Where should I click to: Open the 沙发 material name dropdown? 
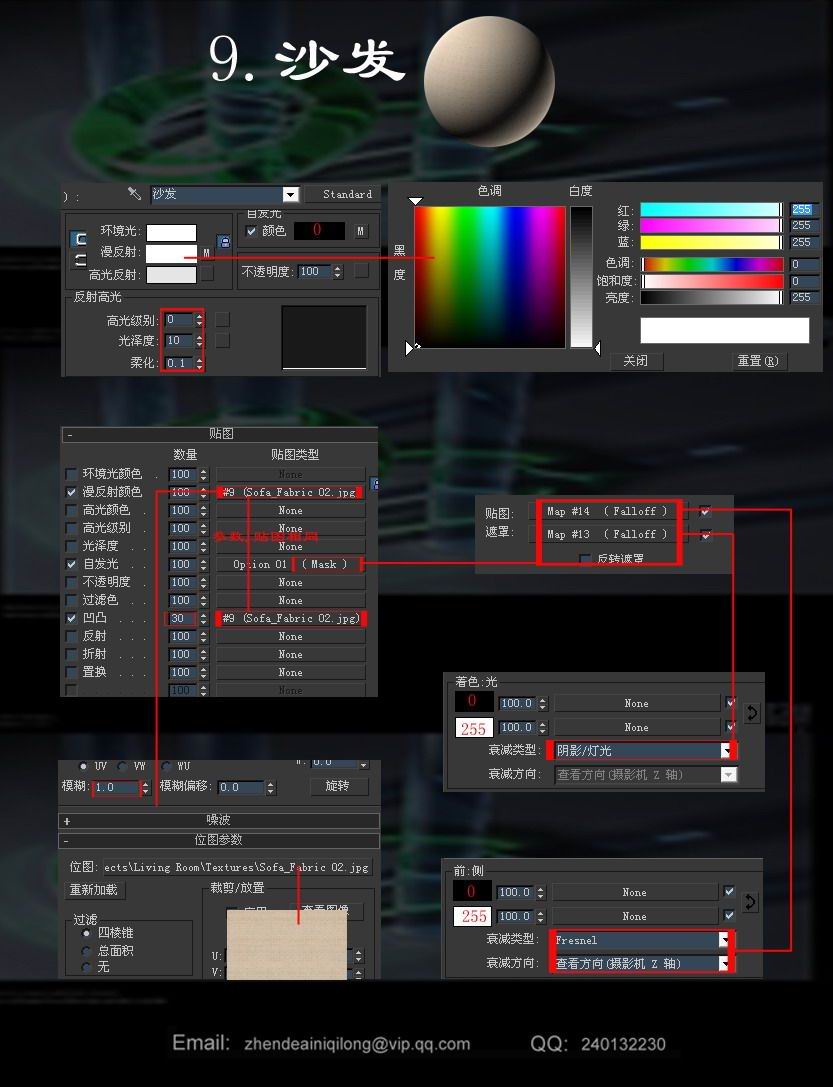pyautogui.click(x=291, y=194)
